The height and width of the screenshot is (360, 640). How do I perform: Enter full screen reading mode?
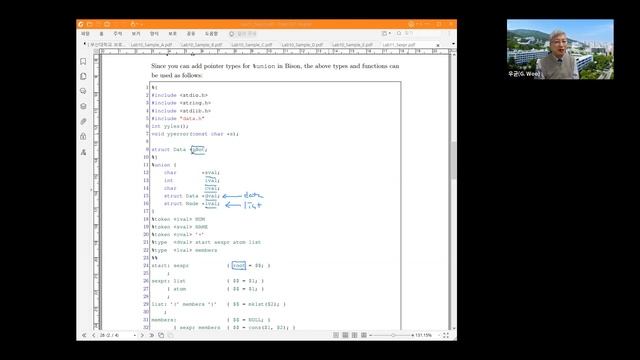(446, 335)
